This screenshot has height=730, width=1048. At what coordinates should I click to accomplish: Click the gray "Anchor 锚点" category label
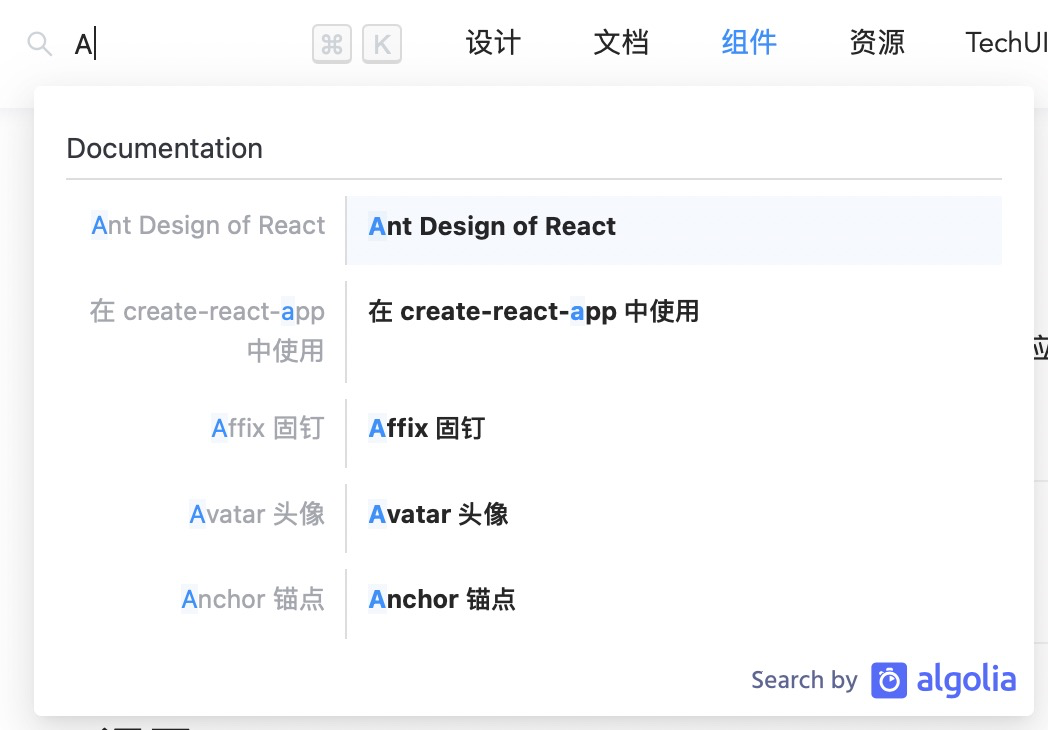pyautogui.click(x=253, y=600)
